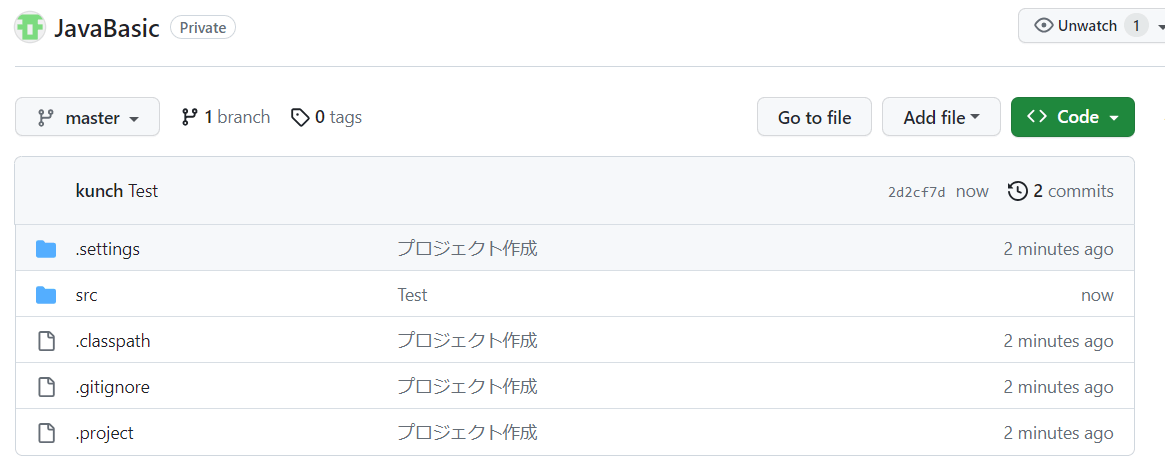Image resolution: width=1165 pixels, height=461 pixels.
Task: Click the tag icon beside 0 tags
Action: point(300,117)
